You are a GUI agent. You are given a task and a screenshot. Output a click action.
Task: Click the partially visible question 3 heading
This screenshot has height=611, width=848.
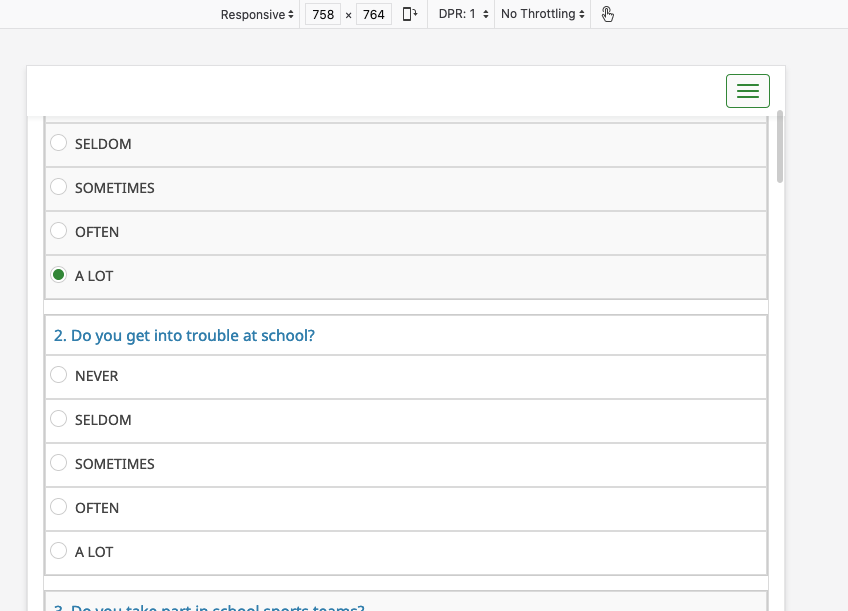point(209,606)
